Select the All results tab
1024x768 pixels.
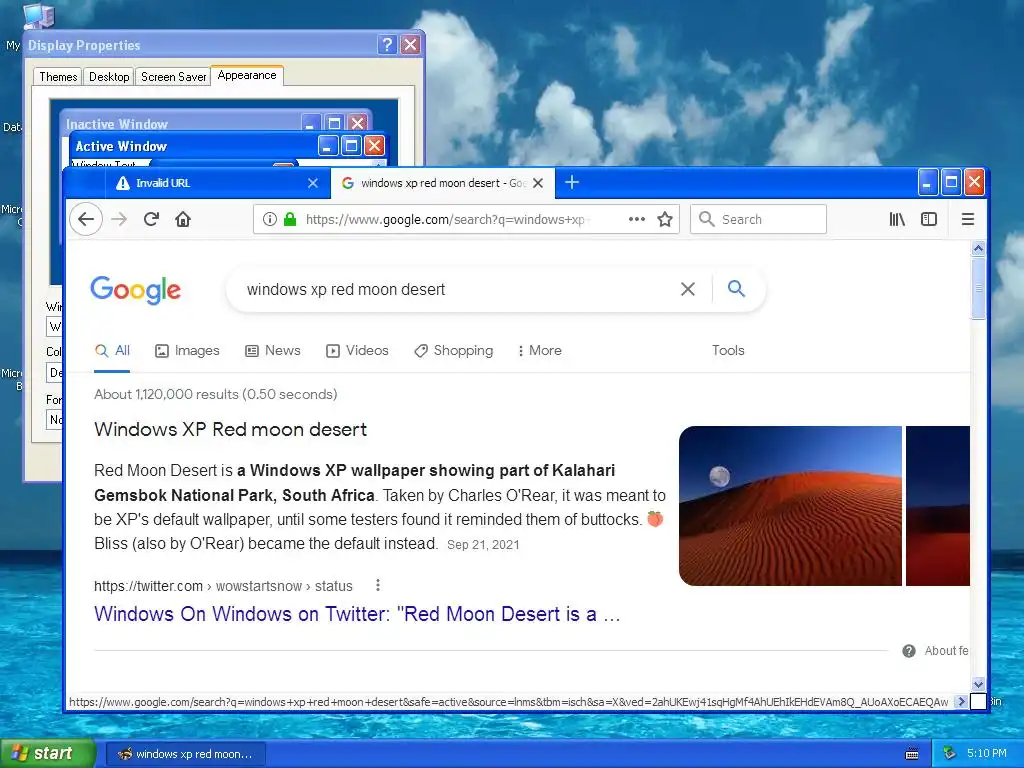coord(112,351)
